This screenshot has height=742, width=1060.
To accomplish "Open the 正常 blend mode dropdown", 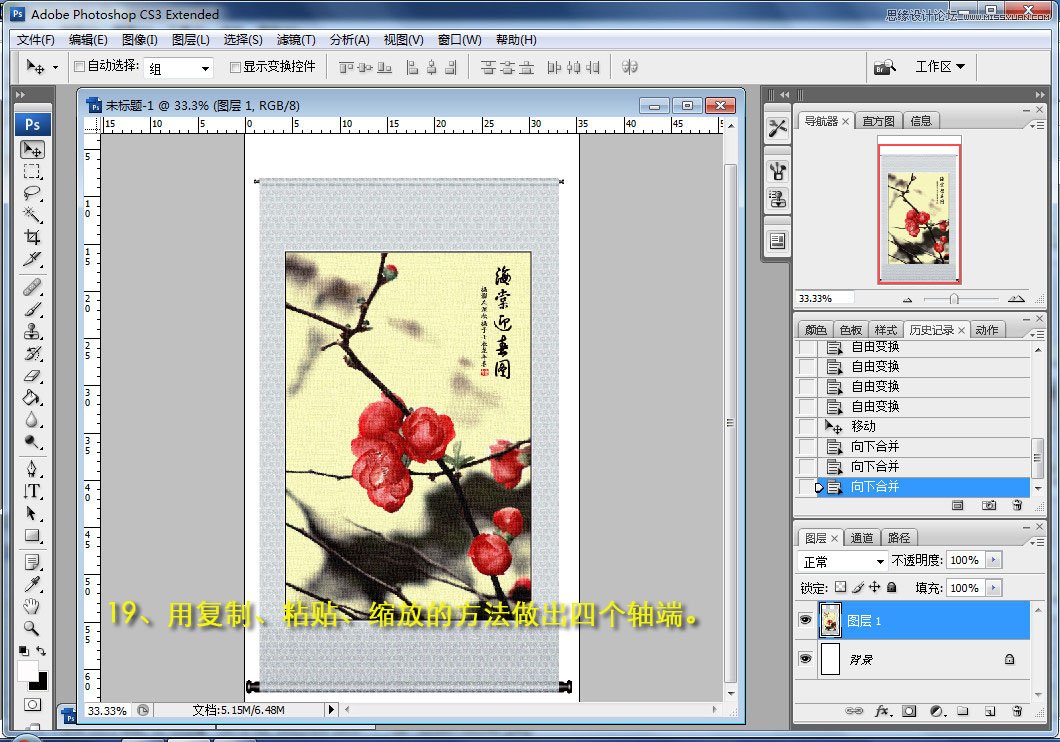I will (843, 561).
